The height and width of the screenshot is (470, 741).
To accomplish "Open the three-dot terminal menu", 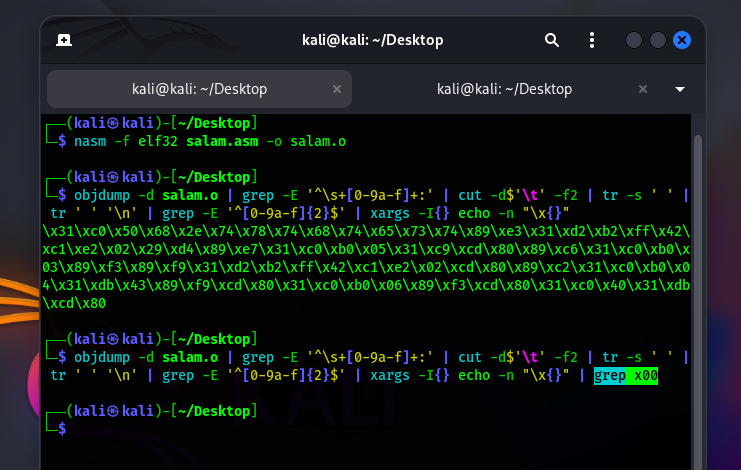I will point(591,40).
